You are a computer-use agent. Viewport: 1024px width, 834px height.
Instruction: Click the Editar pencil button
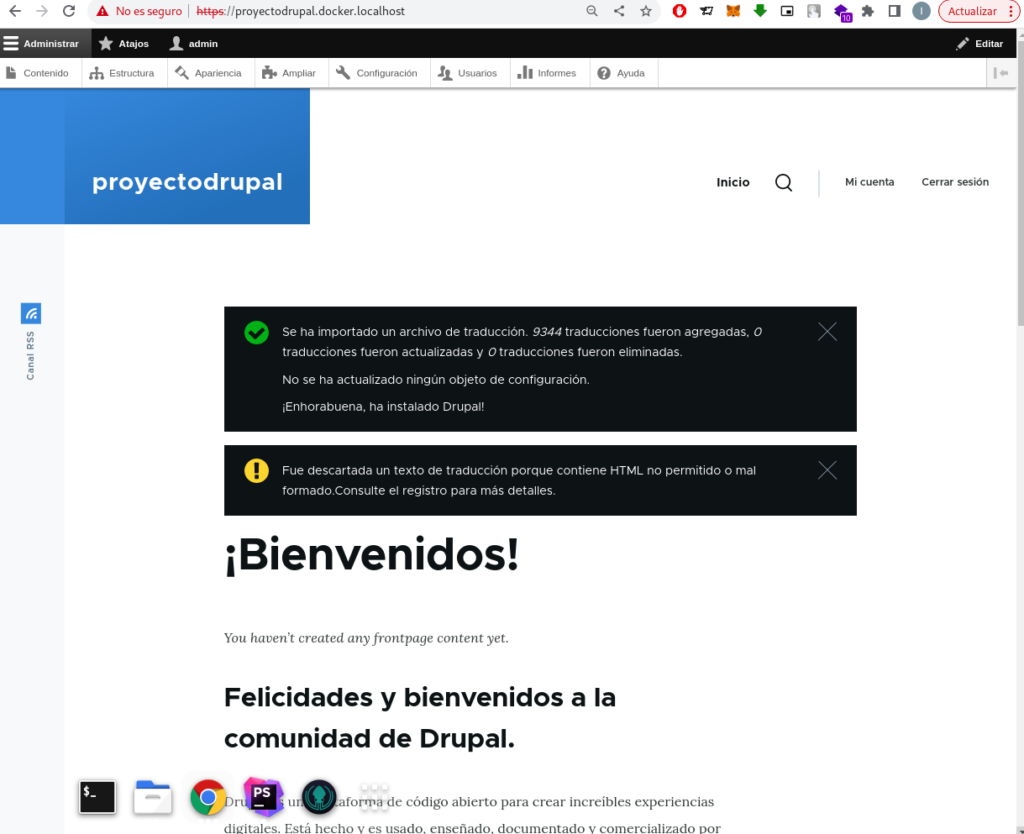click(x=980, y=44)
